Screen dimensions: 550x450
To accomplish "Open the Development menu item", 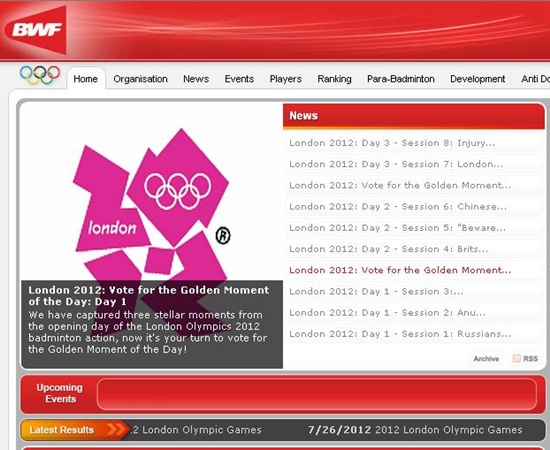I will tap(478, 79).
